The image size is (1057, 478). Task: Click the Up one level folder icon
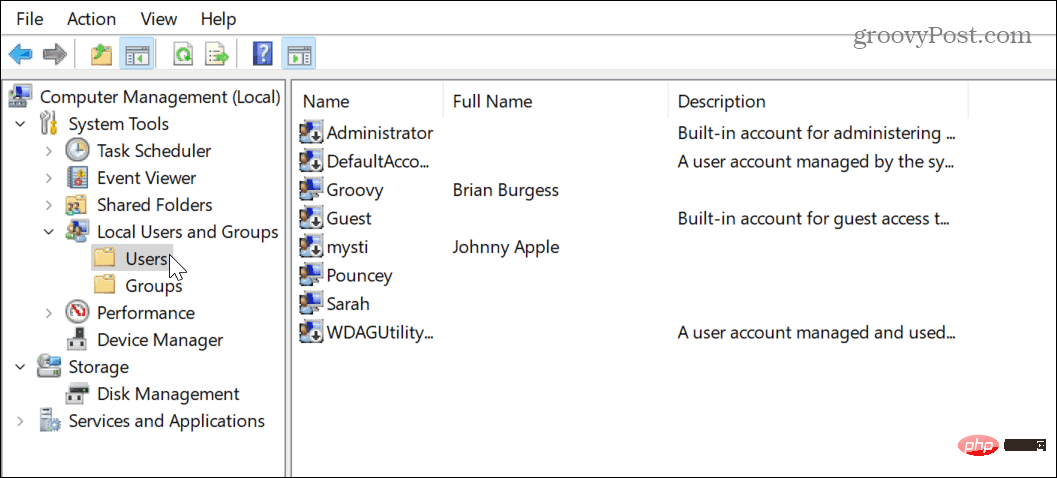(x=101, y=54)
